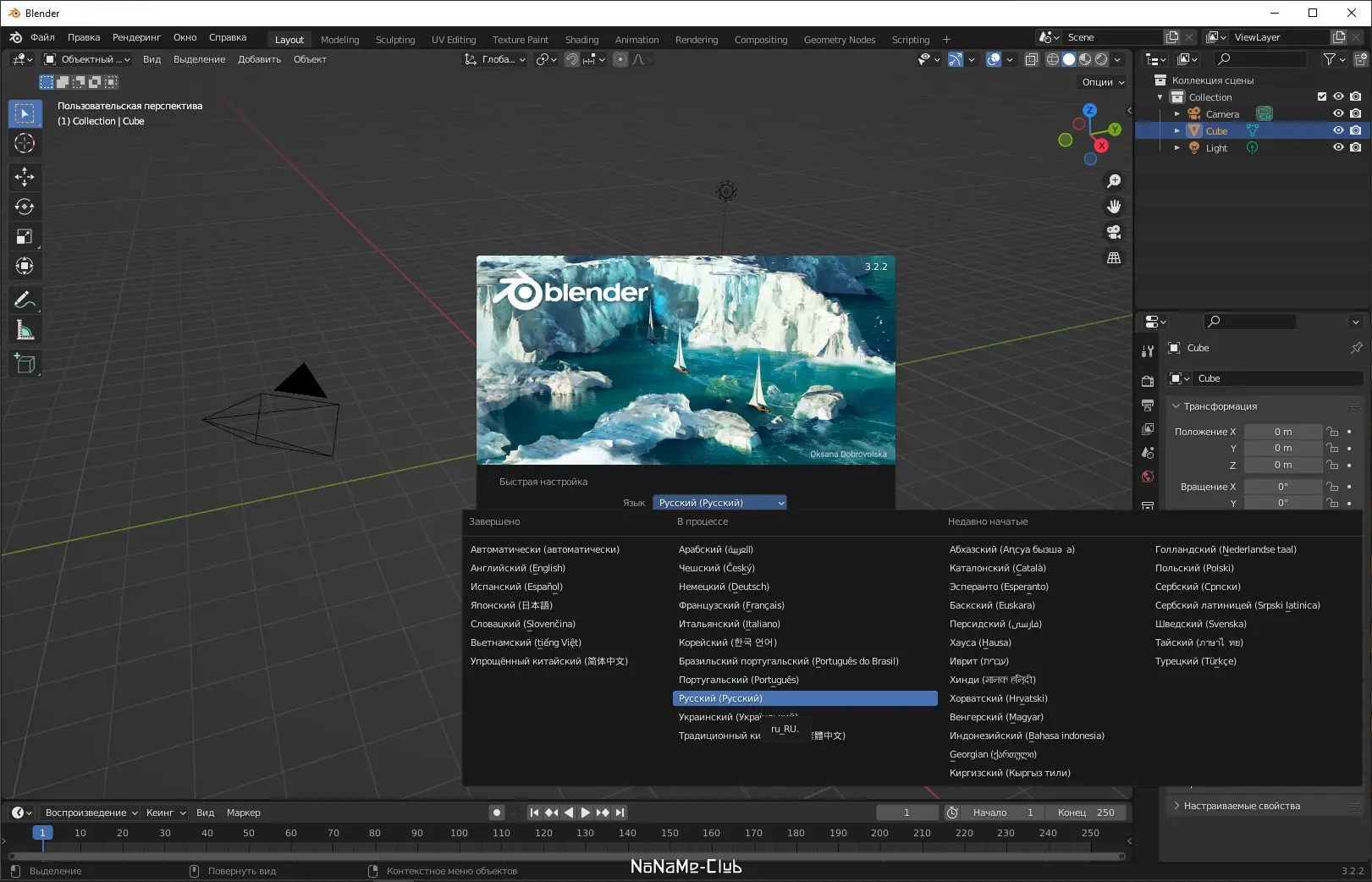Switch to orthographic/perspective grid view icon
Viewport: 1372px width, 882px height.
1114,257
